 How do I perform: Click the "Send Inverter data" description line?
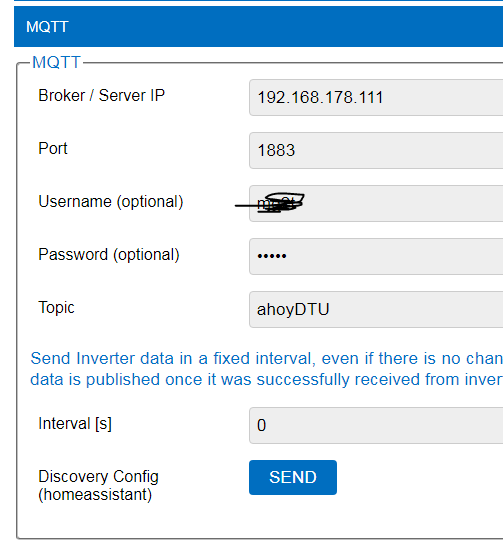coord(266,358)
